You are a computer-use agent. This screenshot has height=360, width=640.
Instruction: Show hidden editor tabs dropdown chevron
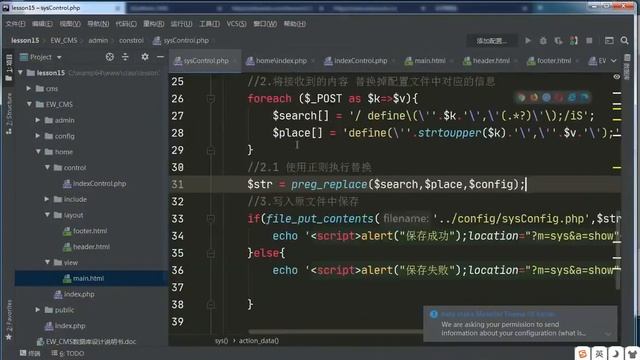click(613, 61)
